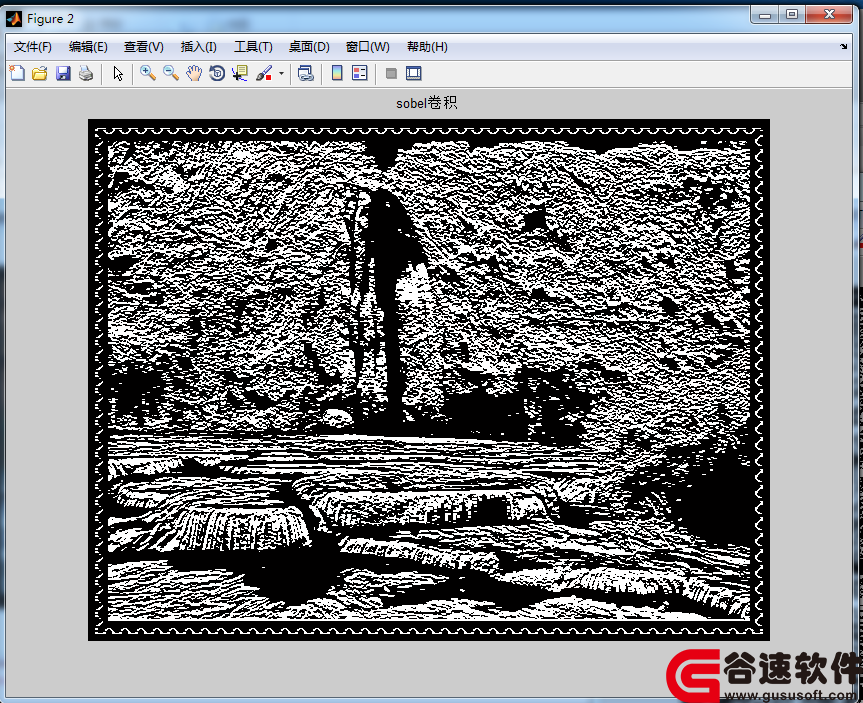Viewport: 863px width, 703px height.
Task: Open the 窗口(W) menu
Action: pos(367,47)
